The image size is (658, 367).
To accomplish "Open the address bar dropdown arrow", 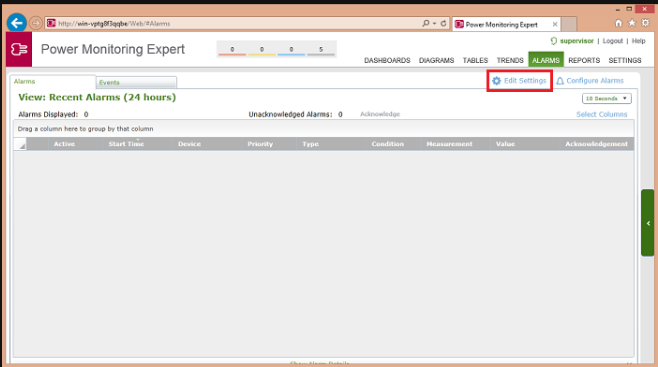I will coord(434,23).
